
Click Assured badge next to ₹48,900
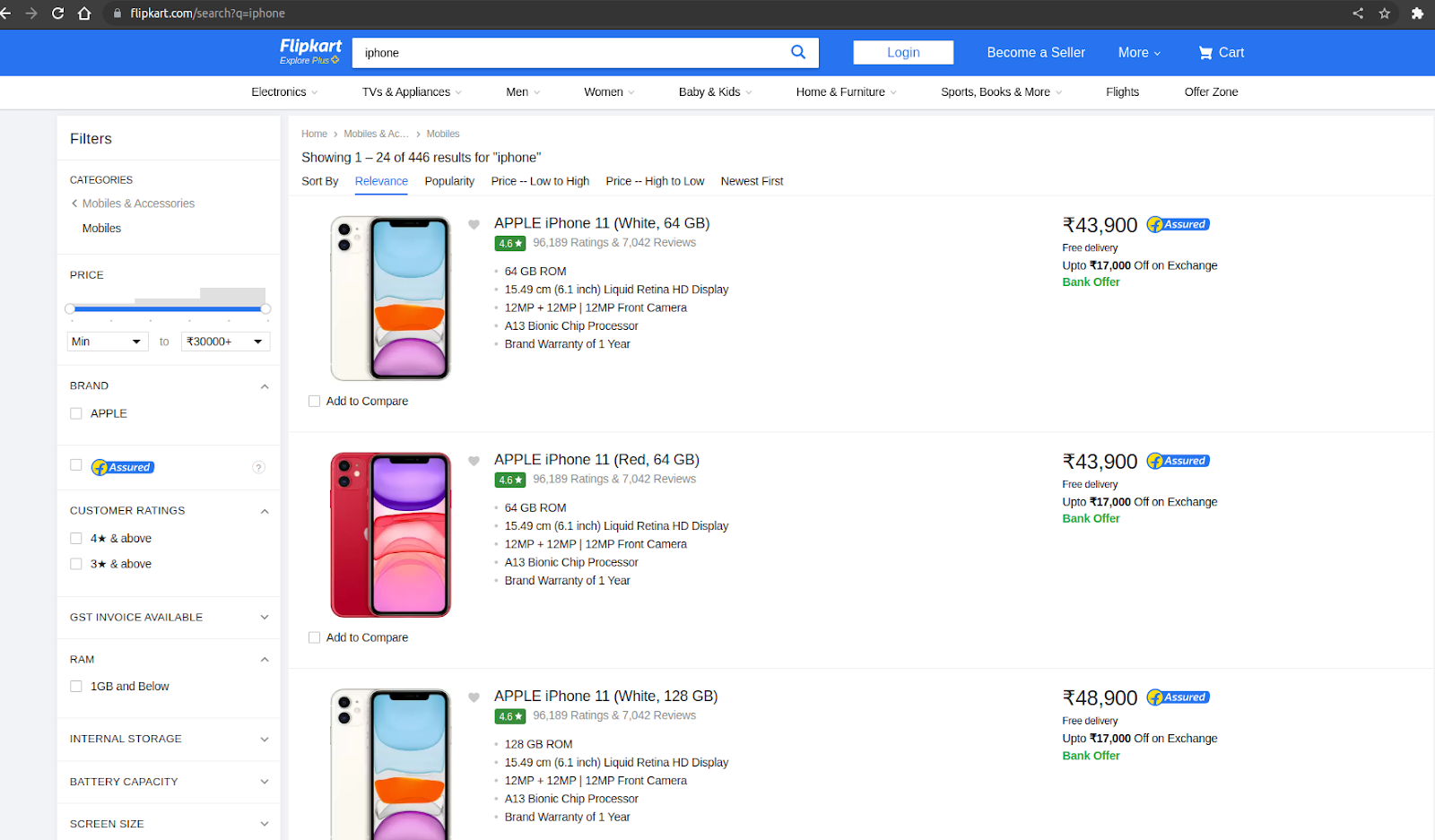1178,697
